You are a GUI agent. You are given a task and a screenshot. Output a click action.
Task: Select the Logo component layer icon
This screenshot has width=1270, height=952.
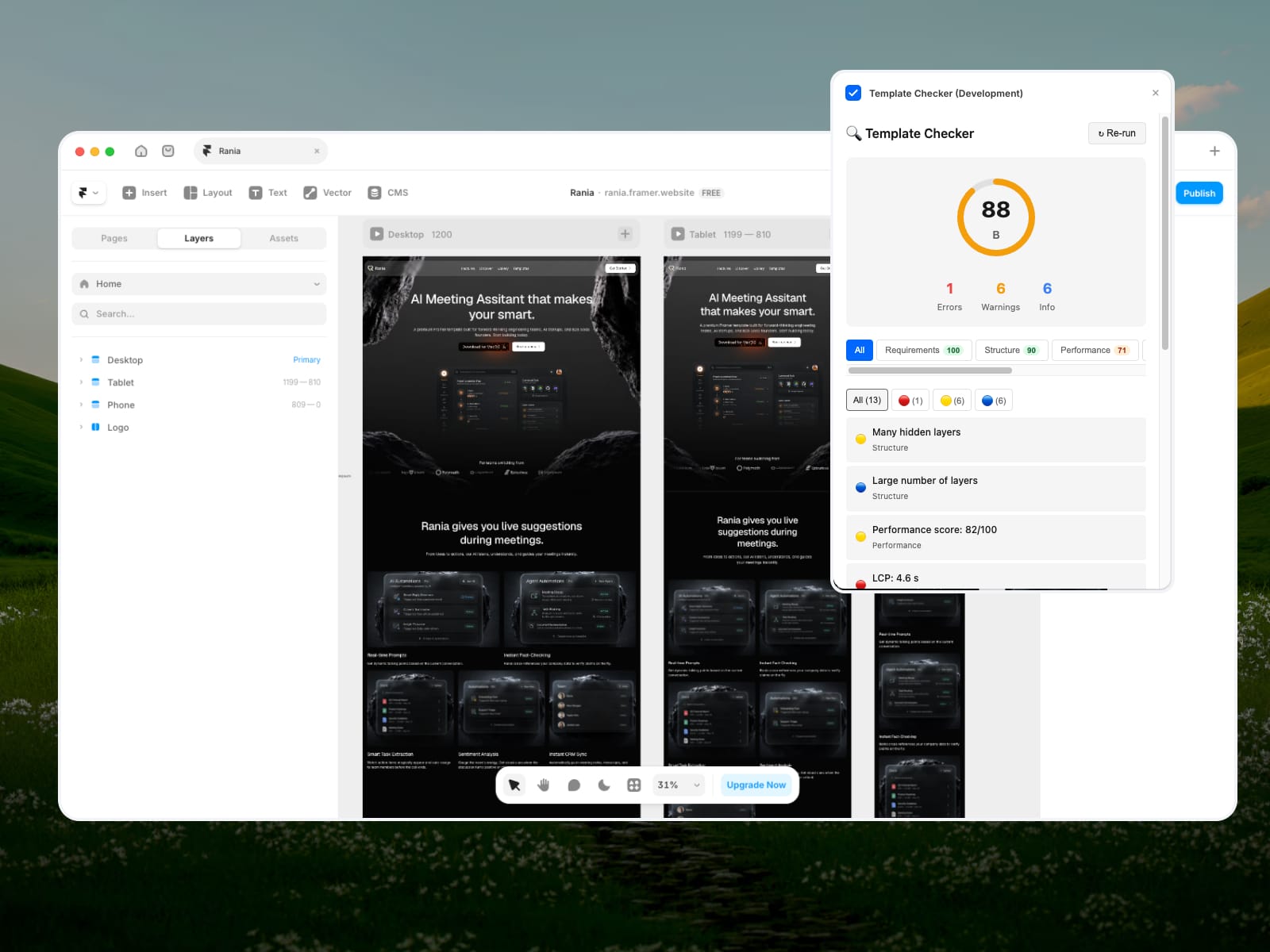coord(95,427)
